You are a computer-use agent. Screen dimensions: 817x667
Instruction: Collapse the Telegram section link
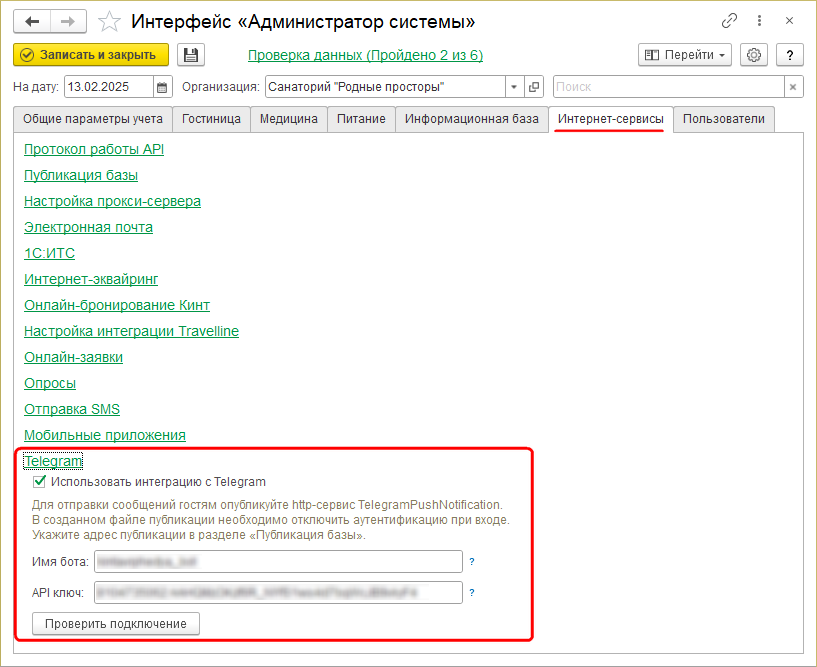54,462
